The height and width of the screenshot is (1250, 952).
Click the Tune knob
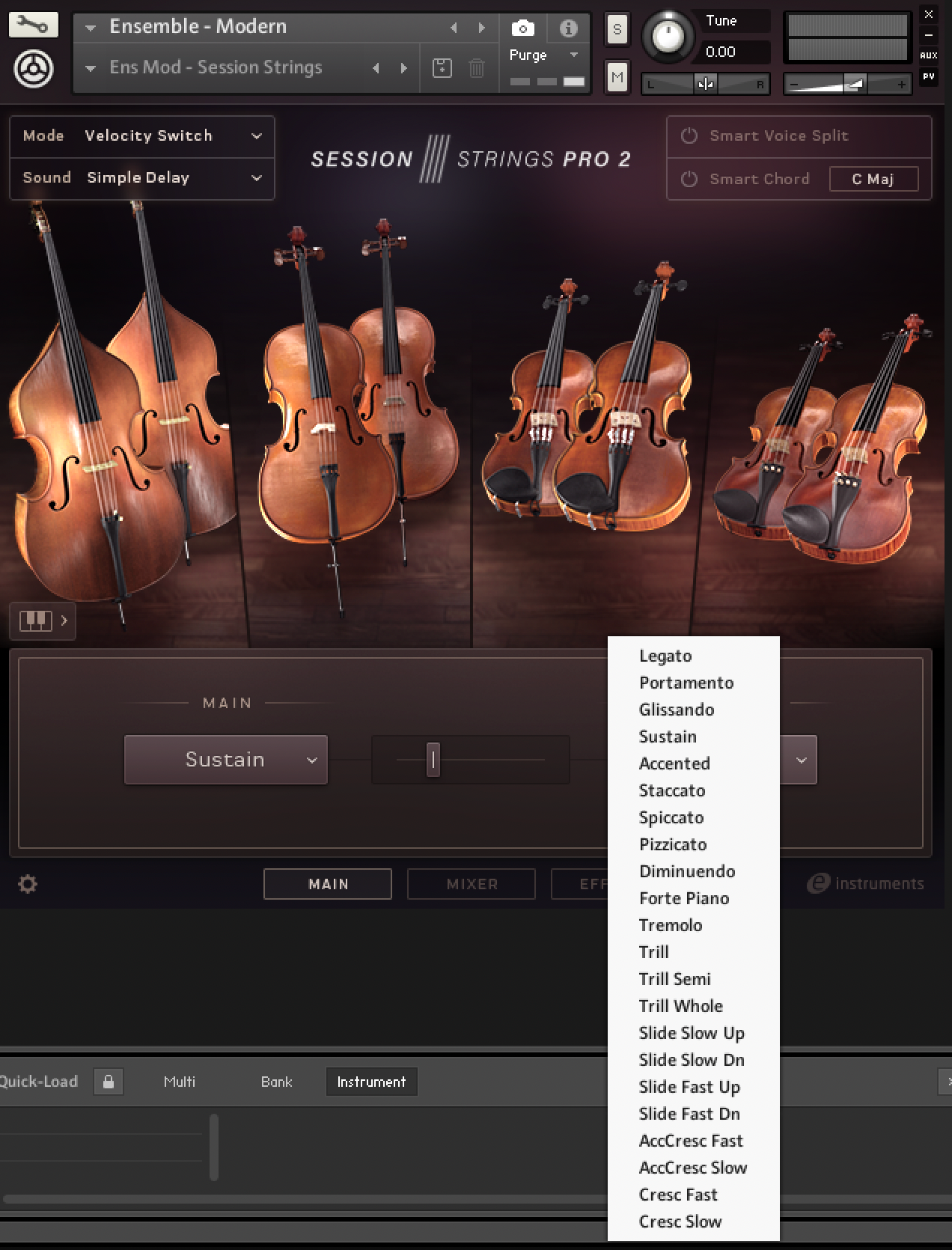[x=668, y=34]
